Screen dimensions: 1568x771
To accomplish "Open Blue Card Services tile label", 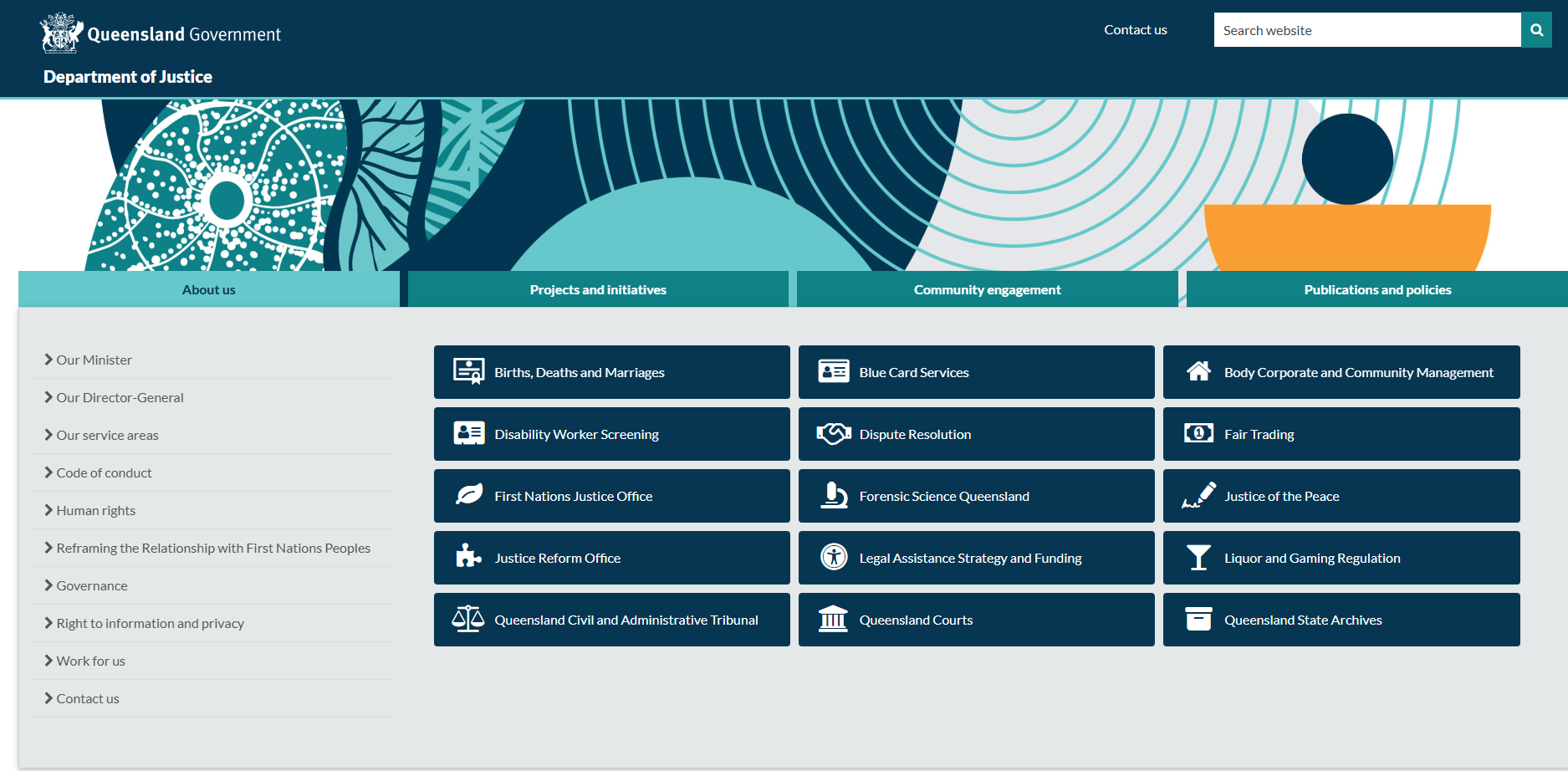I will pyautogui.click(x=914, y=372).
